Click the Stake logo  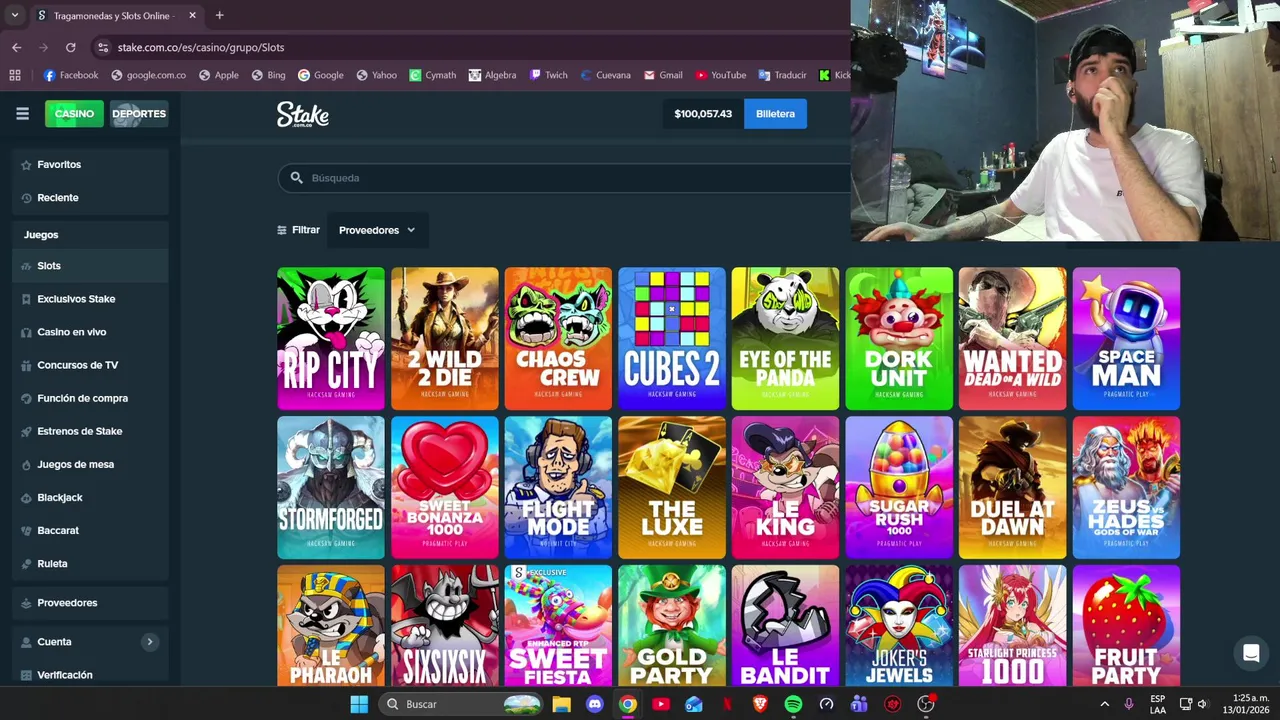coord(303,114)
